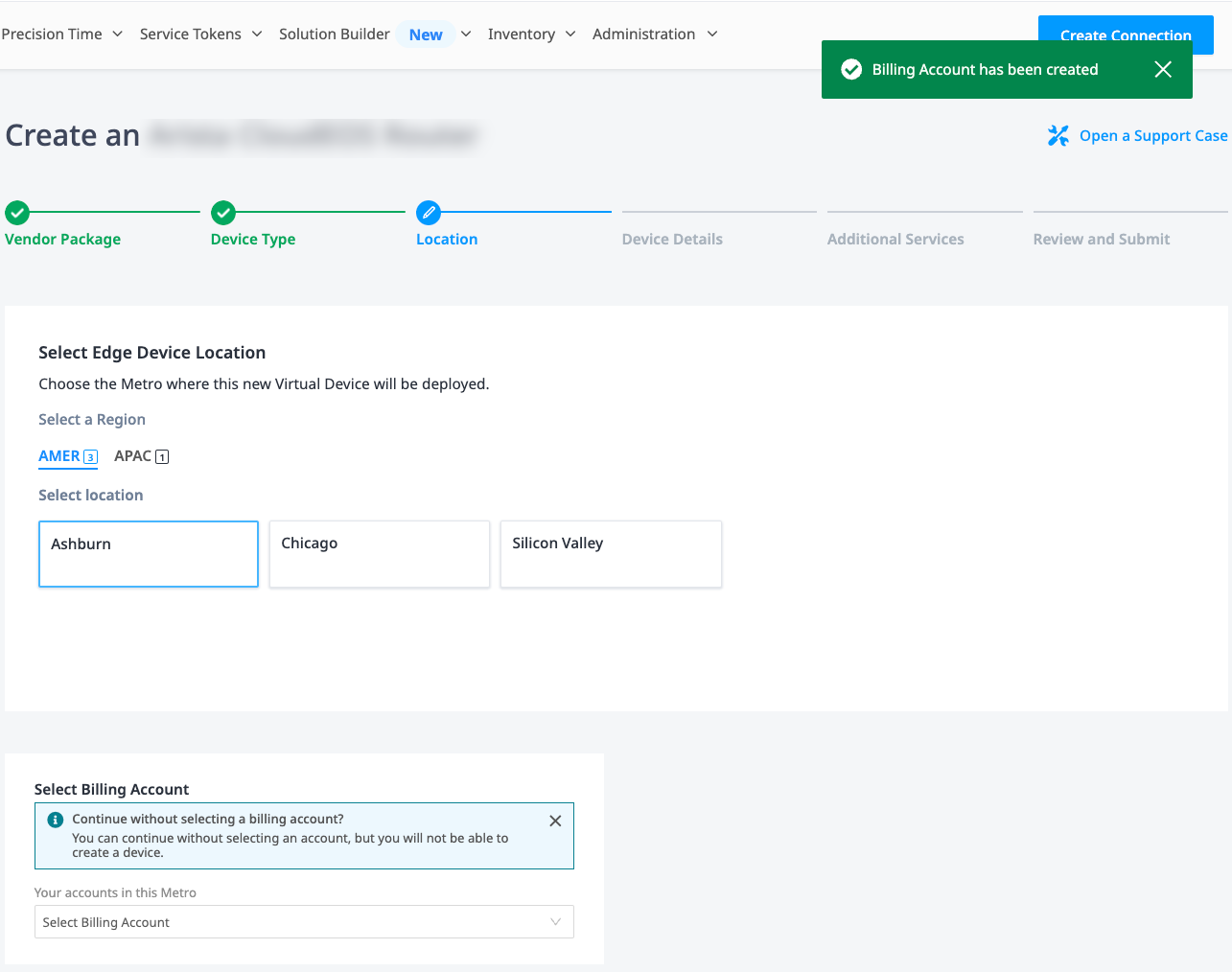Viewport: 1232px width, 972px height.
Task: Expand the Administration chevron
Action: [x=712, y=34]
